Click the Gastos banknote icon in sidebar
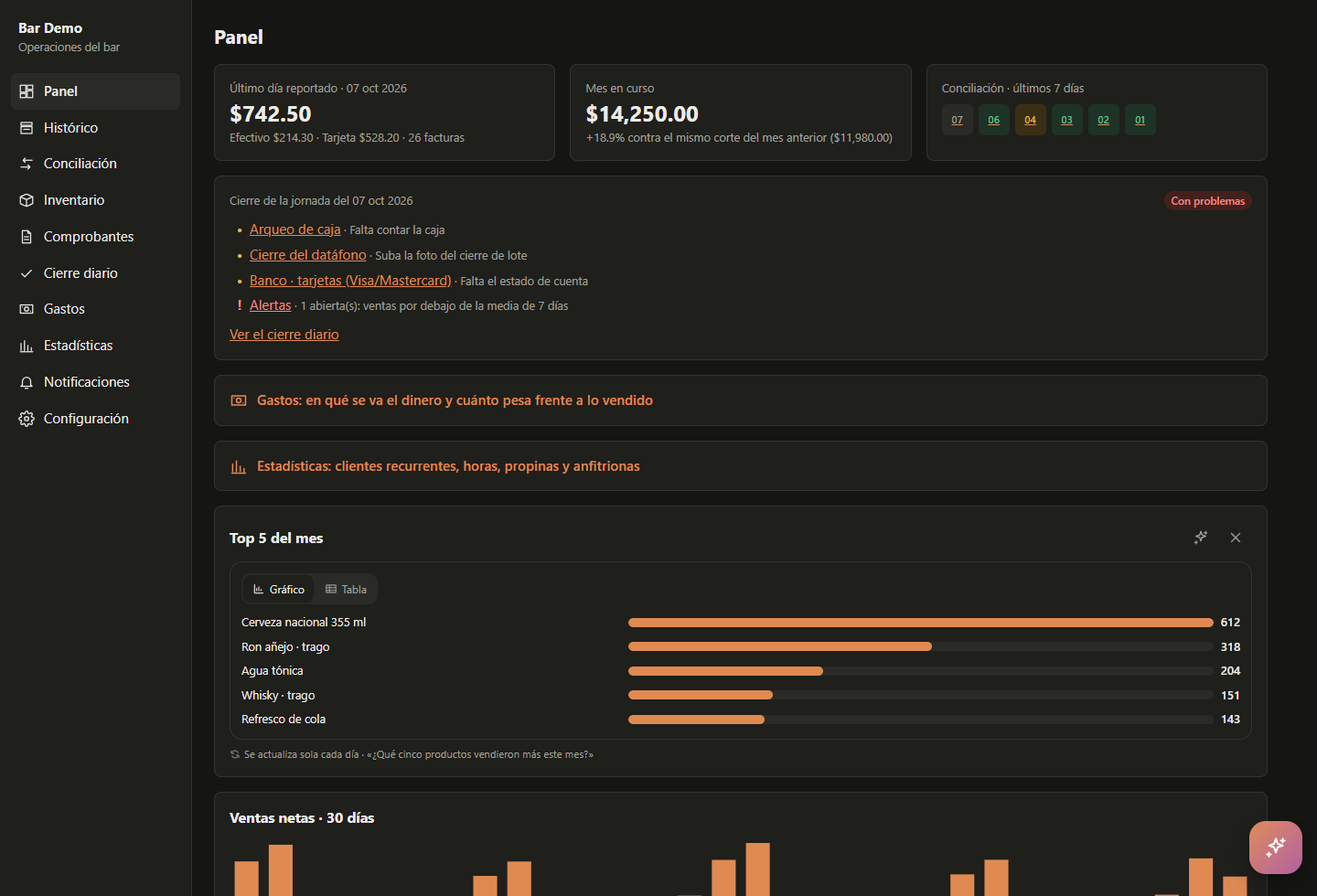Screen dimensions: 1317x896 pos(27,309)
